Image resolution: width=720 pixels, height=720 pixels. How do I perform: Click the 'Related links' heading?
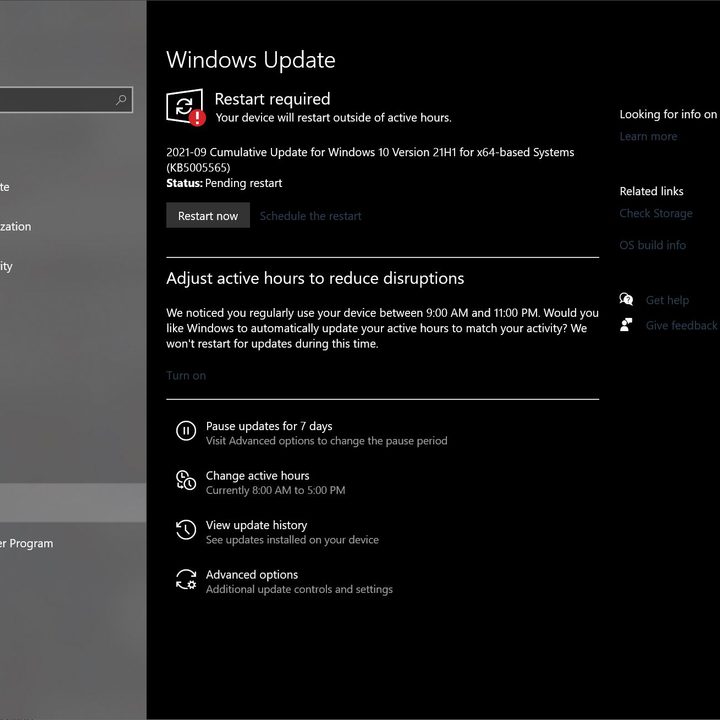tap(651, 191)
